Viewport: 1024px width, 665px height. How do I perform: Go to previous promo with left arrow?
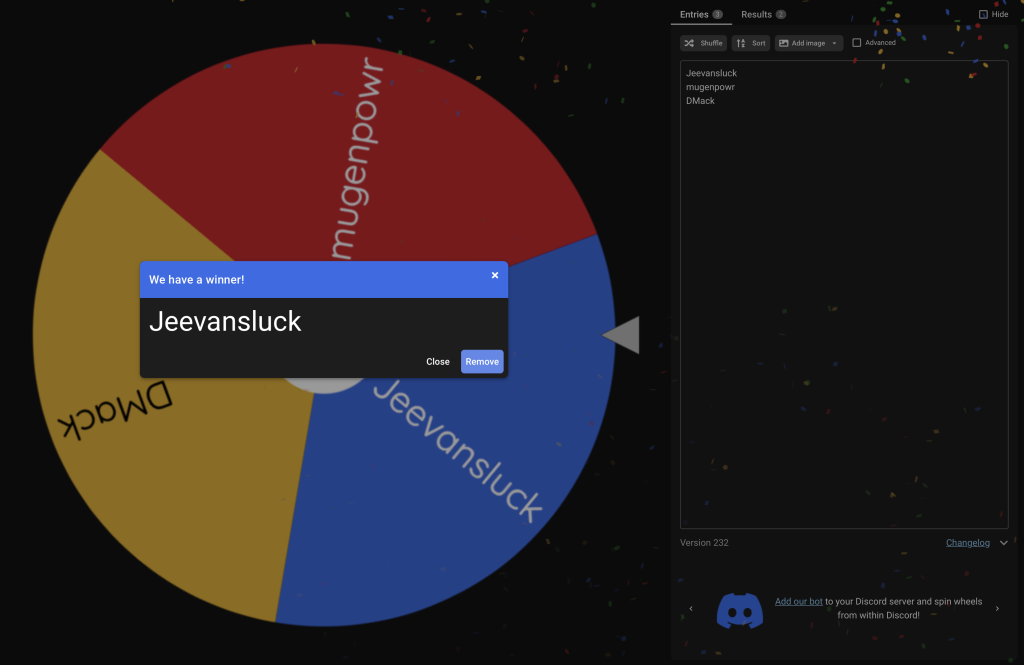pyautogui.click(x=691, y=609)
